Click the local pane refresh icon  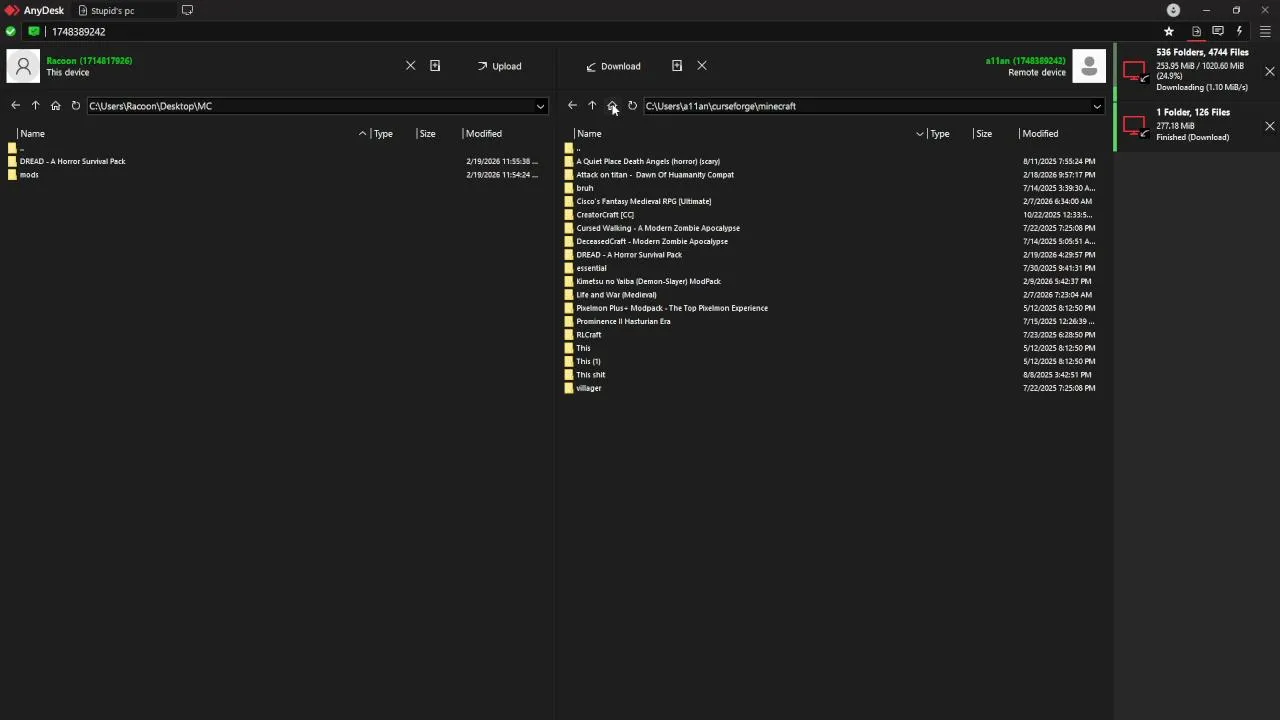[75, 106]
